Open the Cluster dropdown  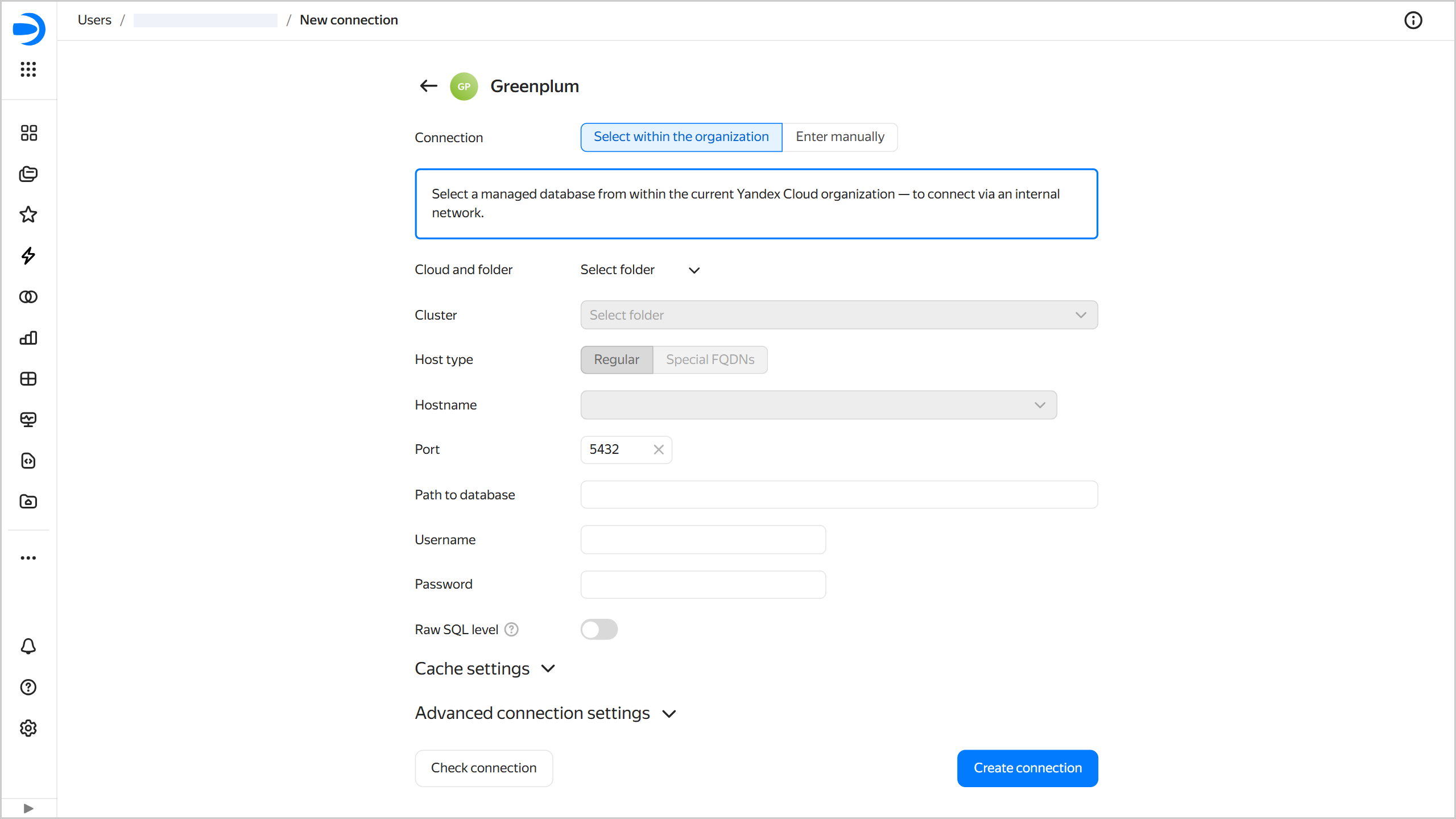click(x=839, y=315)
